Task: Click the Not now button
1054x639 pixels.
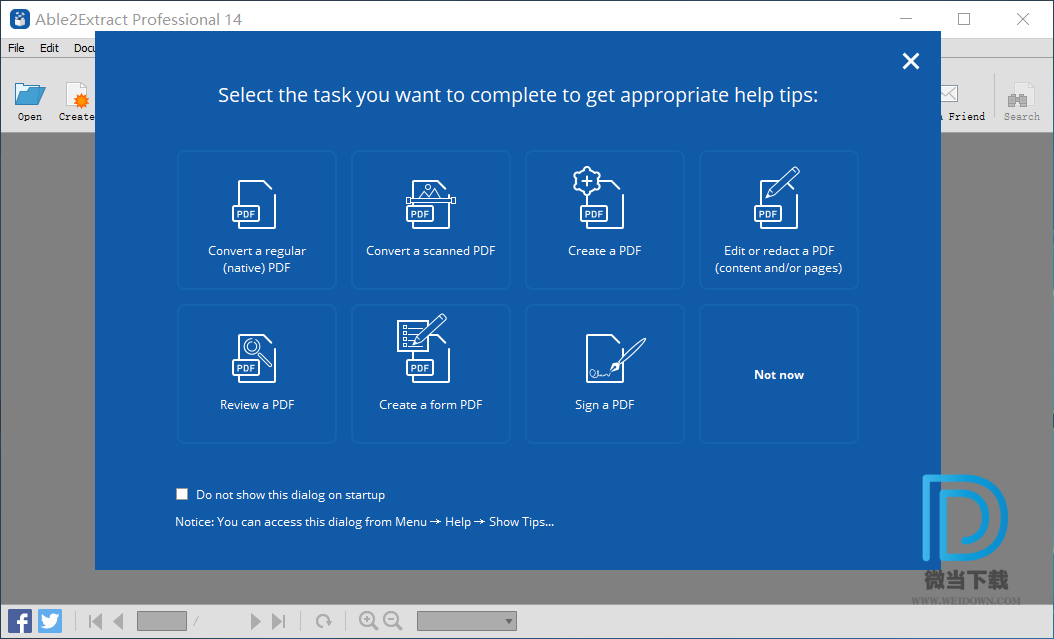Action: (x=778, y=374)
